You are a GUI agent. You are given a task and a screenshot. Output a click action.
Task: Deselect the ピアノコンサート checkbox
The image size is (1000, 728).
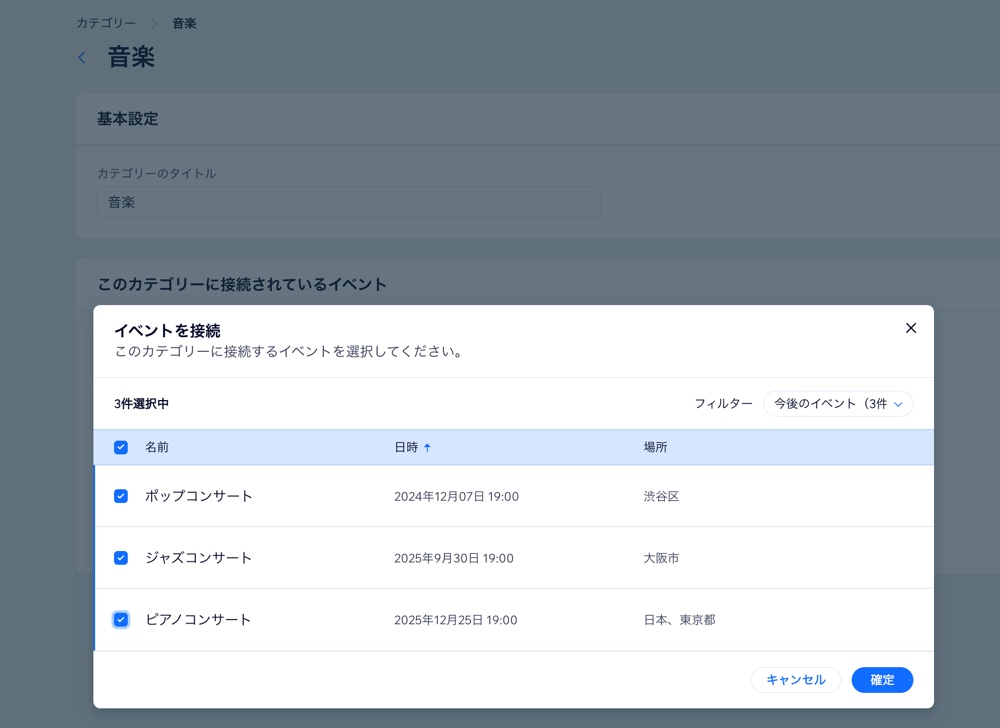click(121, 619)
